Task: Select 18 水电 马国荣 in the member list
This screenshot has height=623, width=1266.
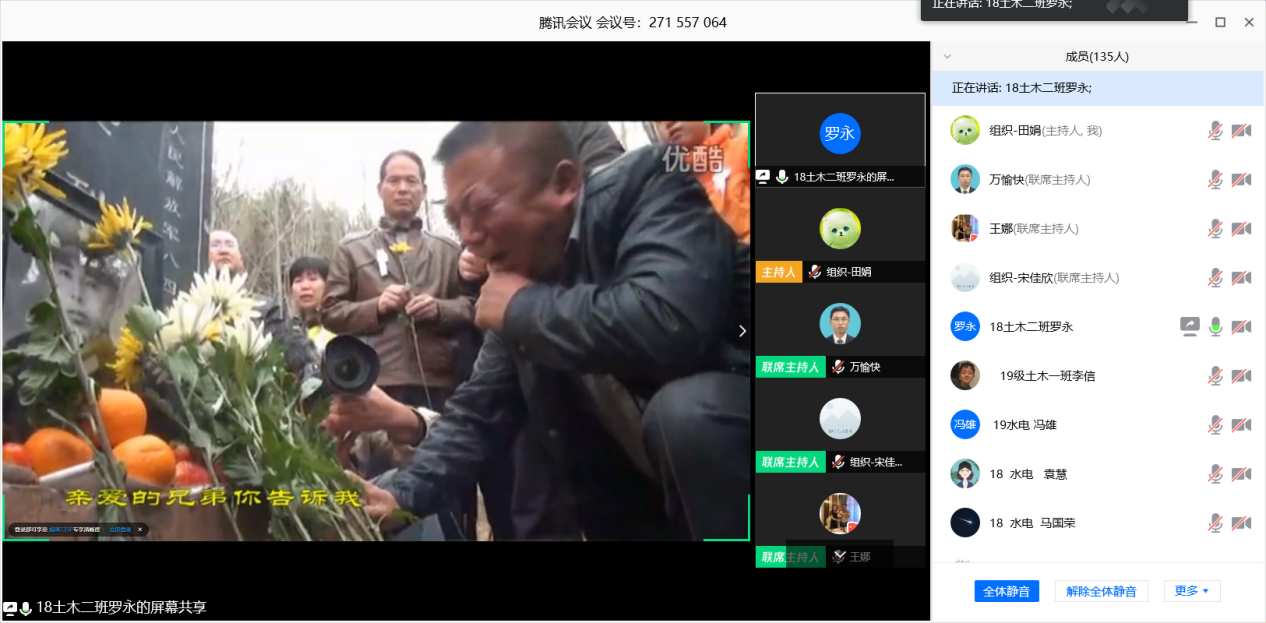Action: tap(1031, 523)
